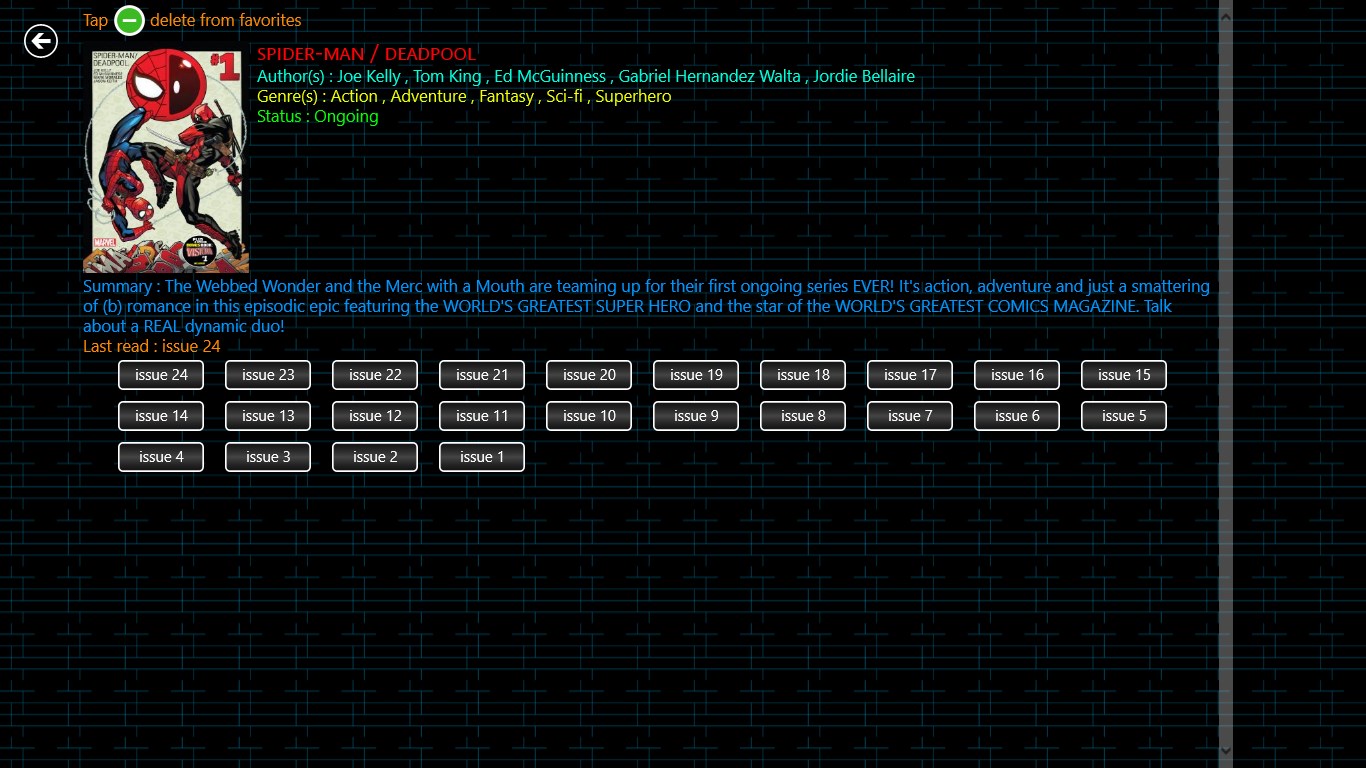Read issue 16
1366x768 pixels.
[x=1017, y=375]
